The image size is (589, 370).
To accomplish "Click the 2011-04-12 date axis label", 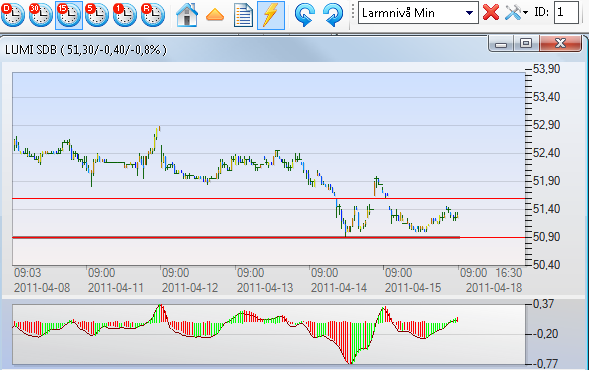I will (190, 288).
